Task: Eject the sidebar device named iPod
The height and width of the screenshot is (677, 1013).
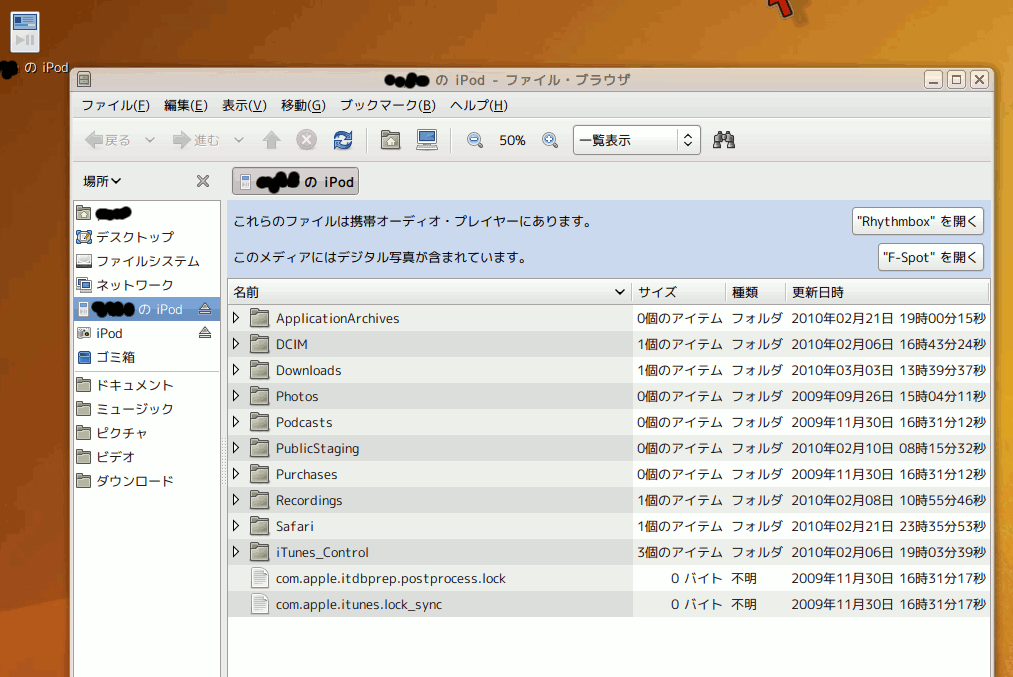Action: (x=205, y=333)
